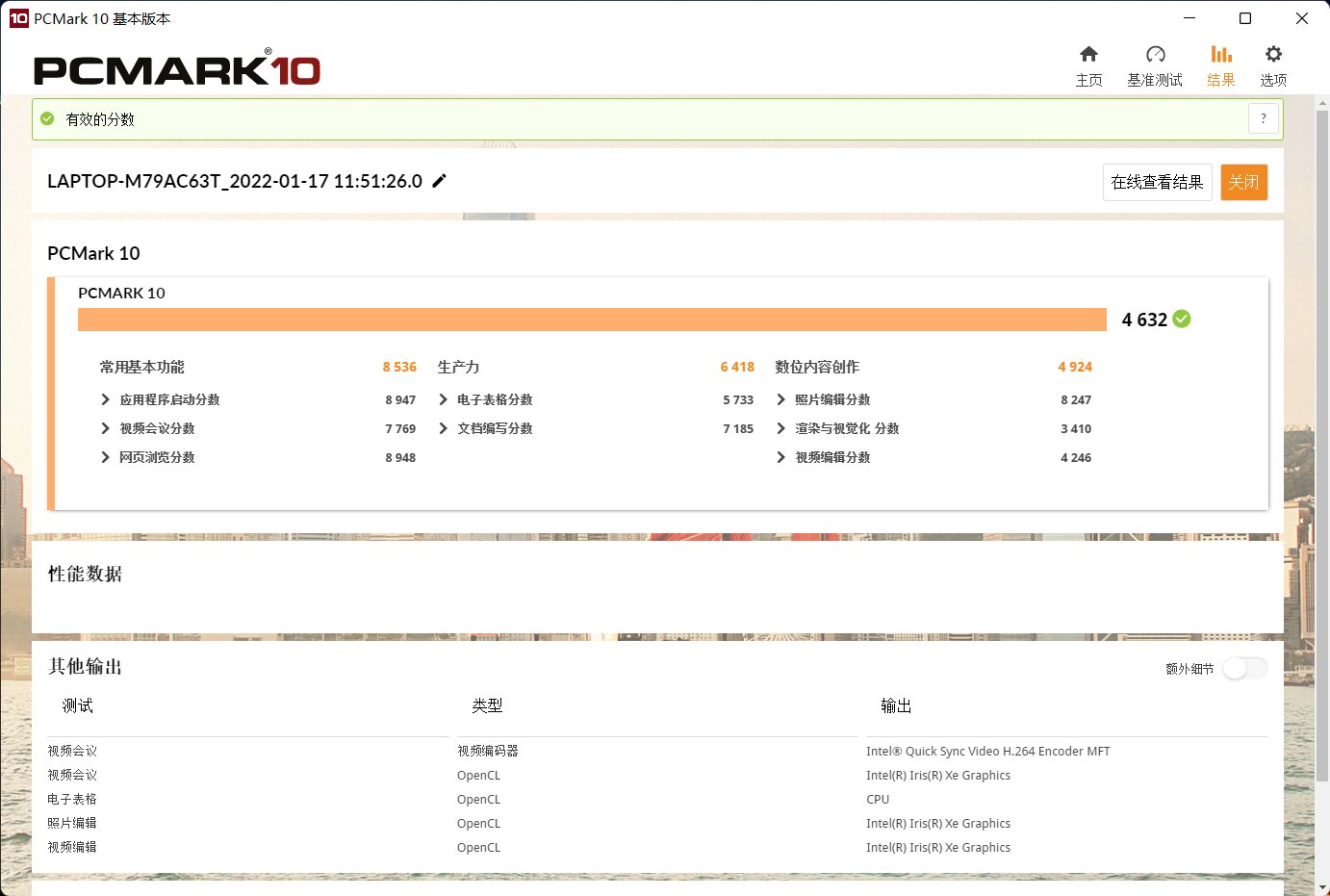Image resolution: width=1330 pixels, height=896 pixels.
Task: Click the orange PCMARK 10 score bar
Action: [592, 320]
